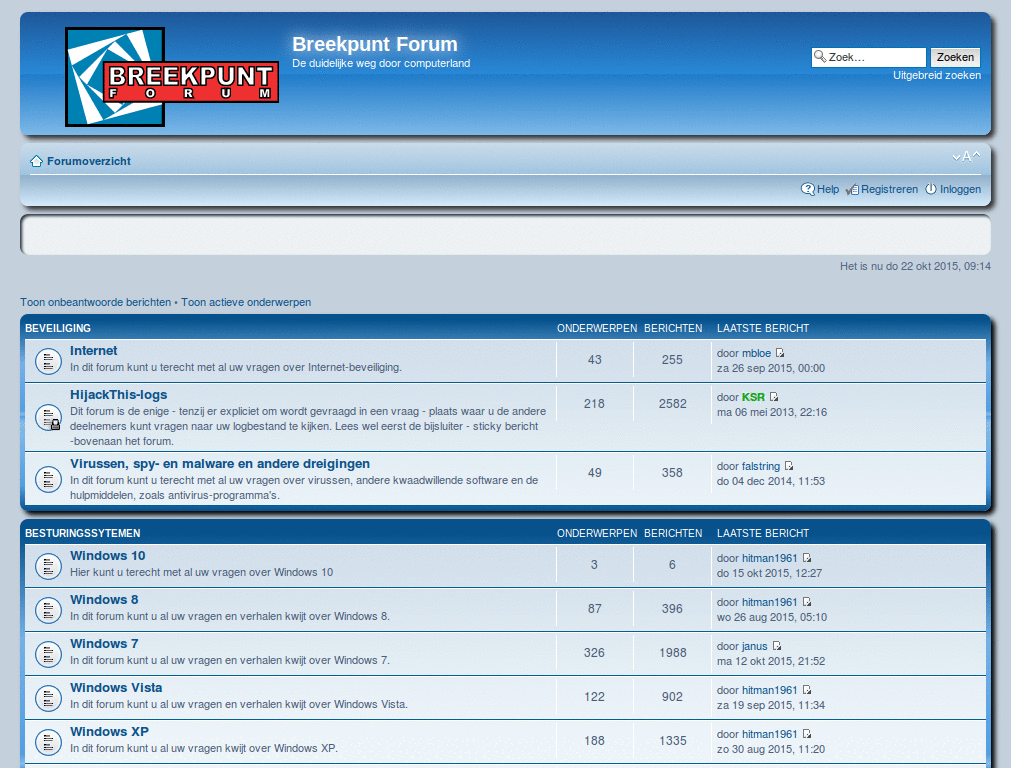This screenshot has height=768, width=1024.
Task: Open the Windows Vista forum
Action: coord(116,688)
